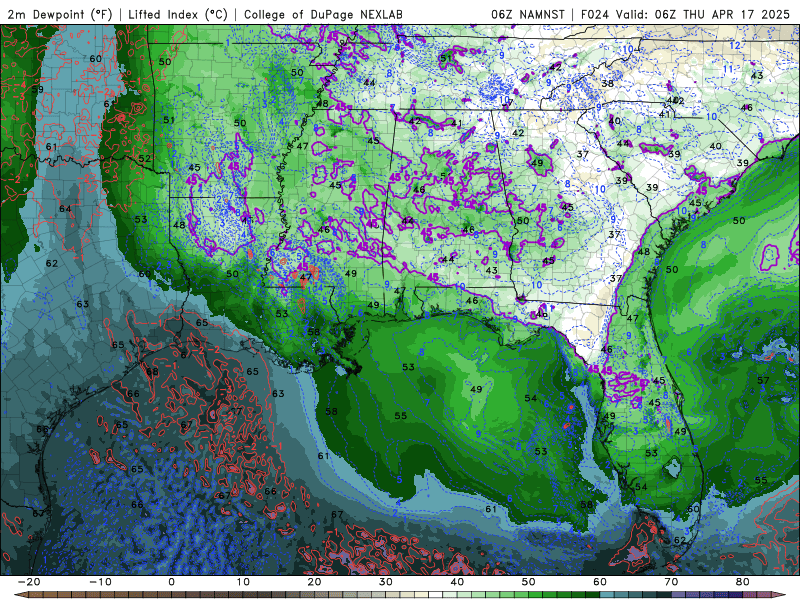Viewport: 800px width, 600px height.
Task: Click the '10' label under the color scale
Action: tap(243, 582)
